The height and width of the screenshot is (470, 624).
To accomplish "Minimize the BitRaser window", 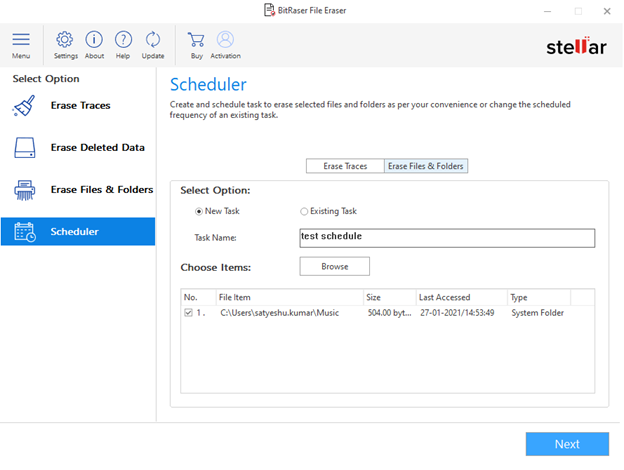I will (x=548, y=11).
